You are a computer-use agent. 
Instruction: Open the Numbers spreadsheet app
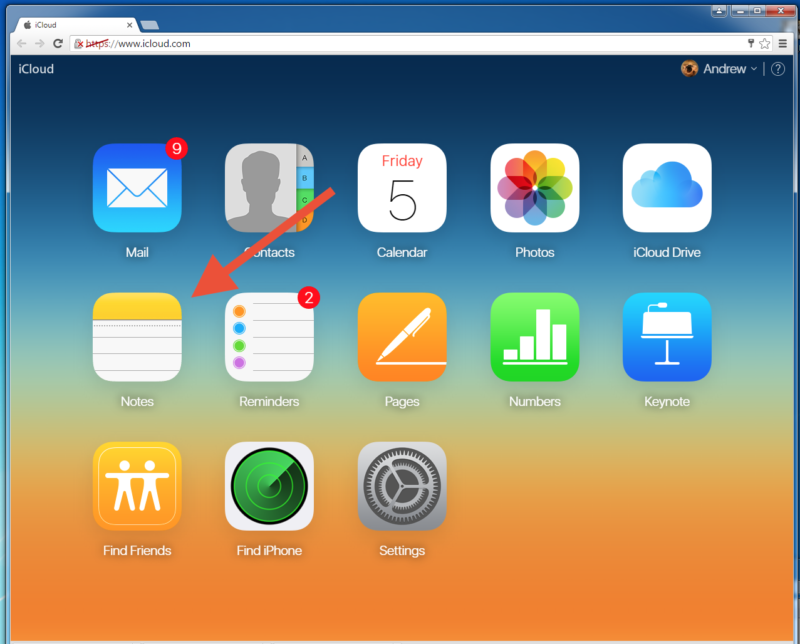(534, 337)
